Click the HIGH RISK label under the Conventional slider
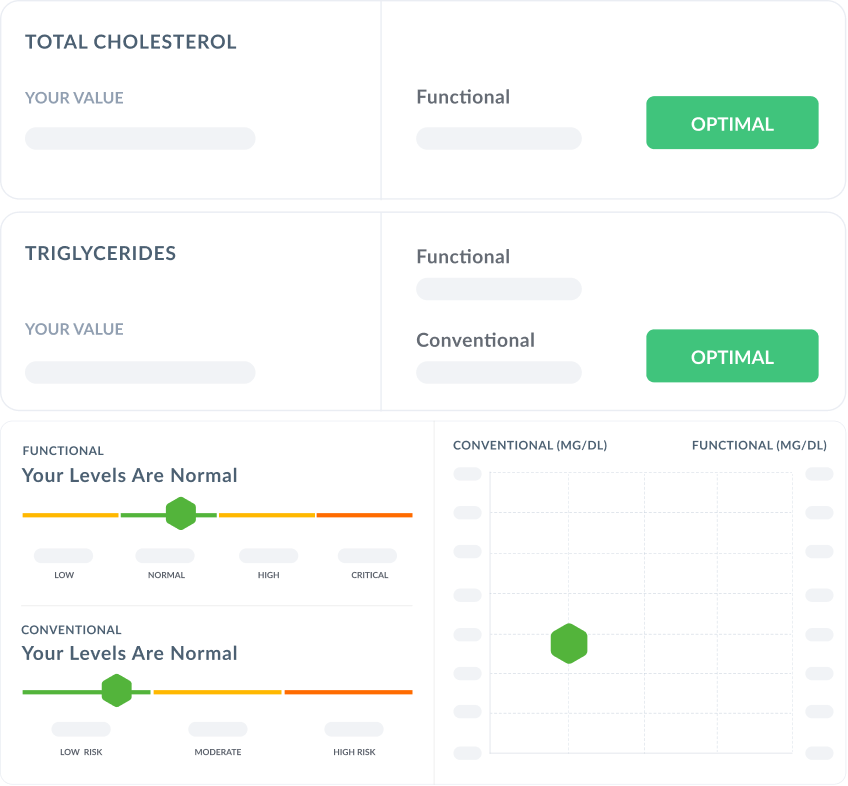This screenshot has width=848, height=786. [x=354, y=752]
